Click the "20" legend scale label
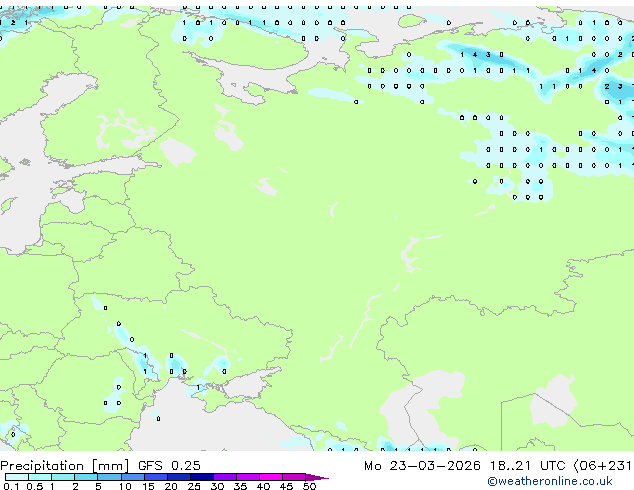 (x=171, y=486)
